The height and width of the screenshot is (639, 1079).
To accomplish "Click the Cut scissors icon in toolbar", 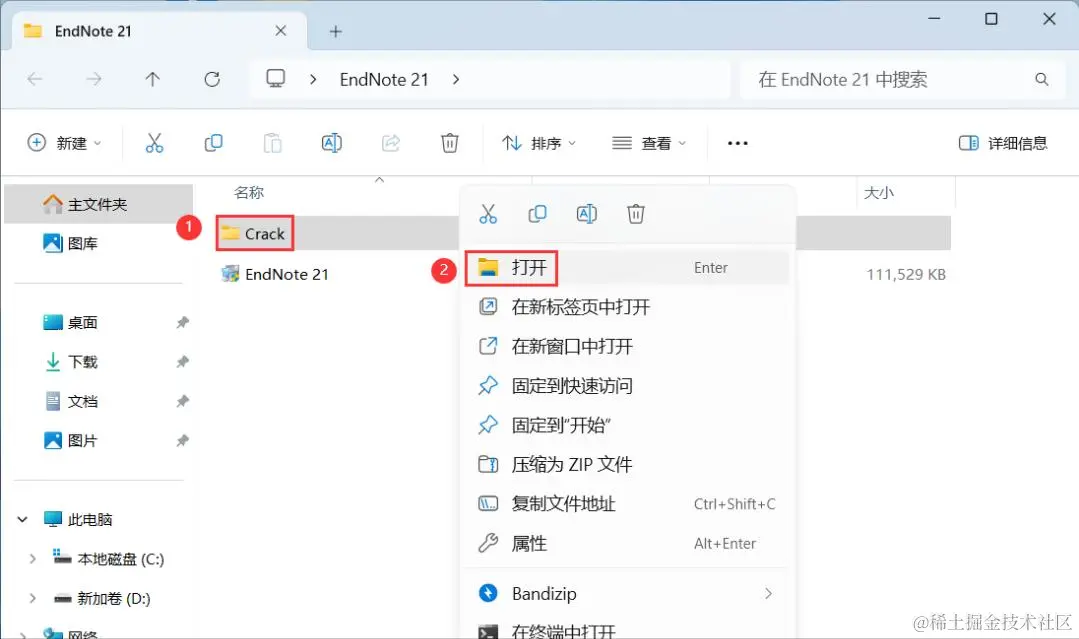I will [x=154, y=143].
